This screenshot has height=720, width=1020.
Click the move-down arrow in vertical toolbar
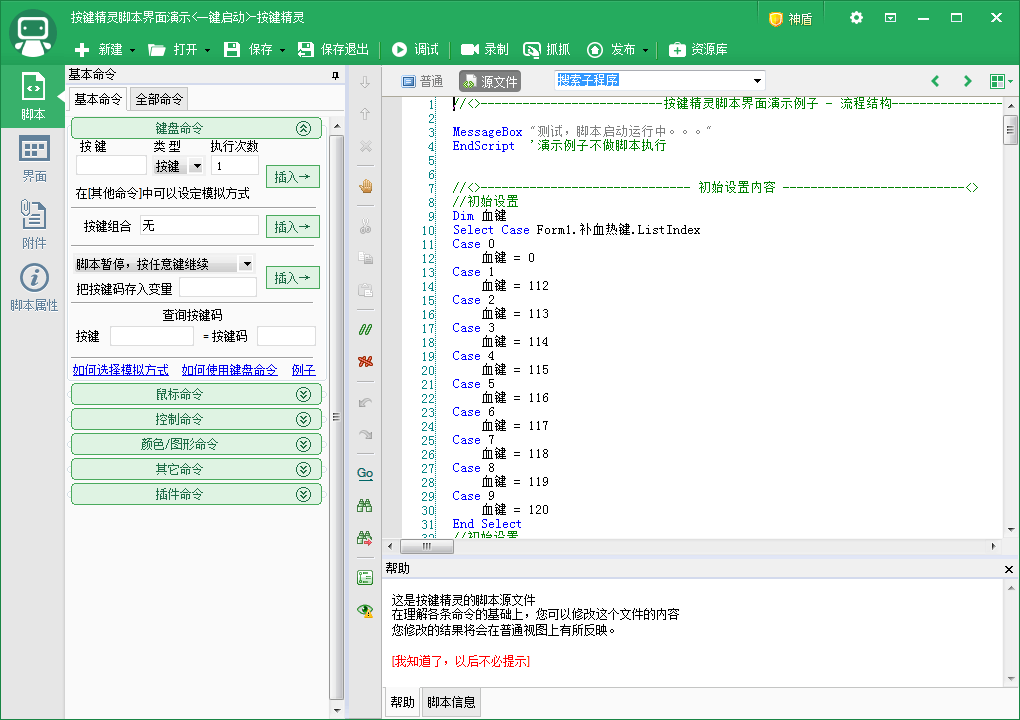[x=365, y=82]
